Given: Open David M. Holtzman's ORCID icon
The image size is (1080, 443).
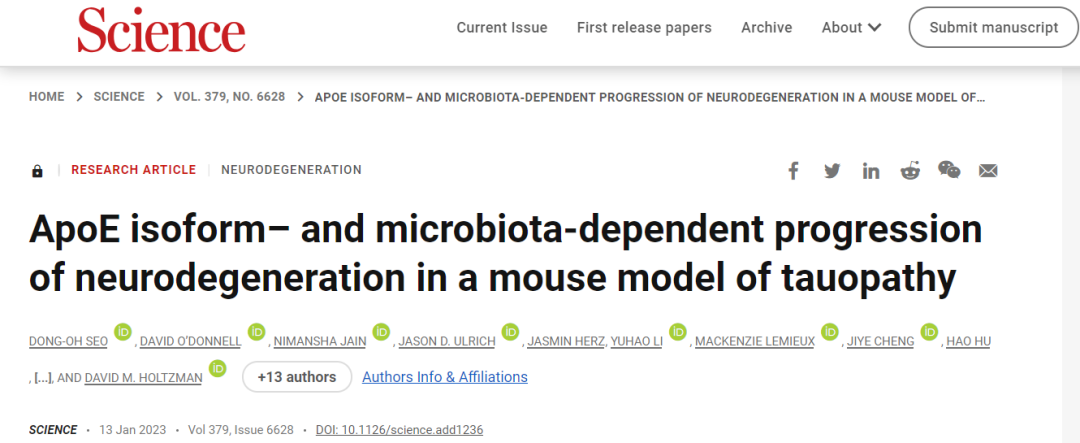Looking at the screenshot, I should (218, 368).
